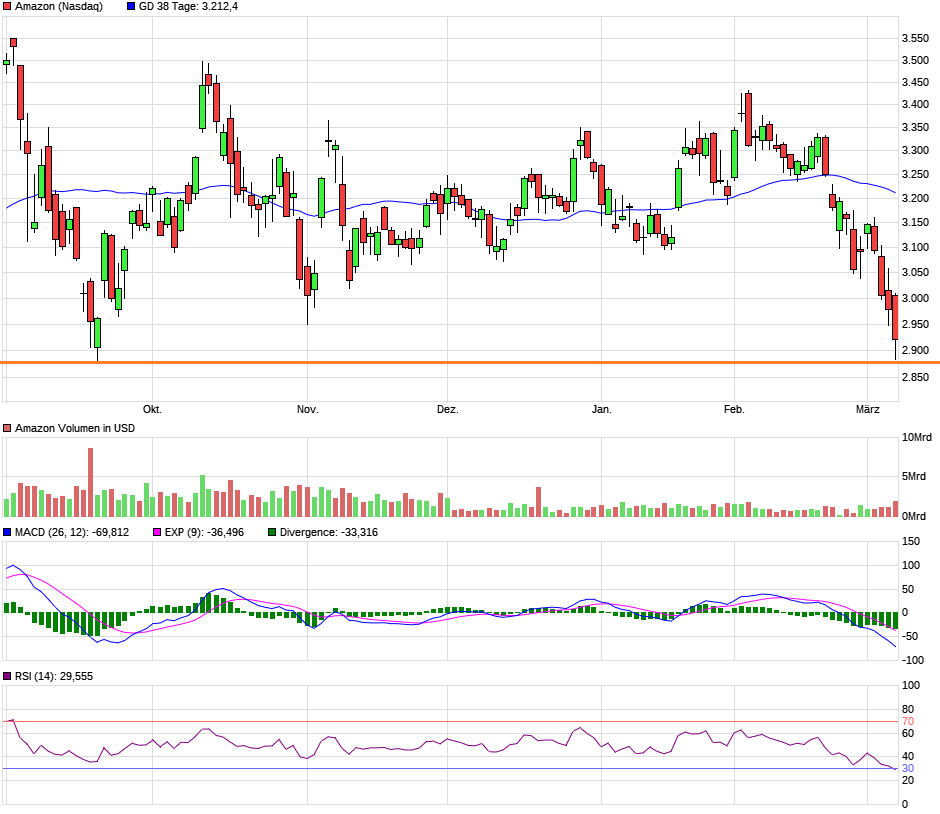Click the 'Jan.' month label
This screenshot has height=814, width=940.
pyautogui.click(x=602, y=409)
